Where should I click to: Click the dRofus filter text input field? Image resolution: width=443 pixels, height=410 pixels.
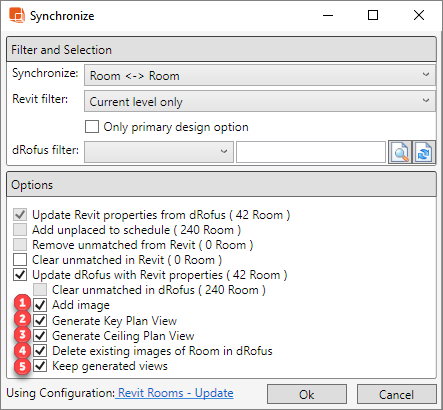point(311,152)
